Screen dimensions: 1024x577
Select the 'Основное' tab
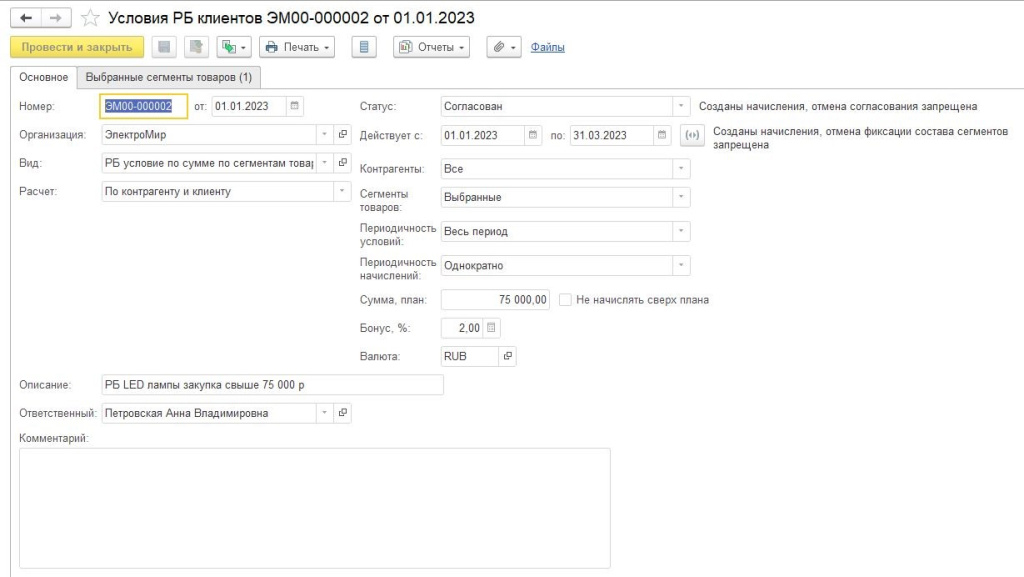pyautogui.click(x=43, y=77)
